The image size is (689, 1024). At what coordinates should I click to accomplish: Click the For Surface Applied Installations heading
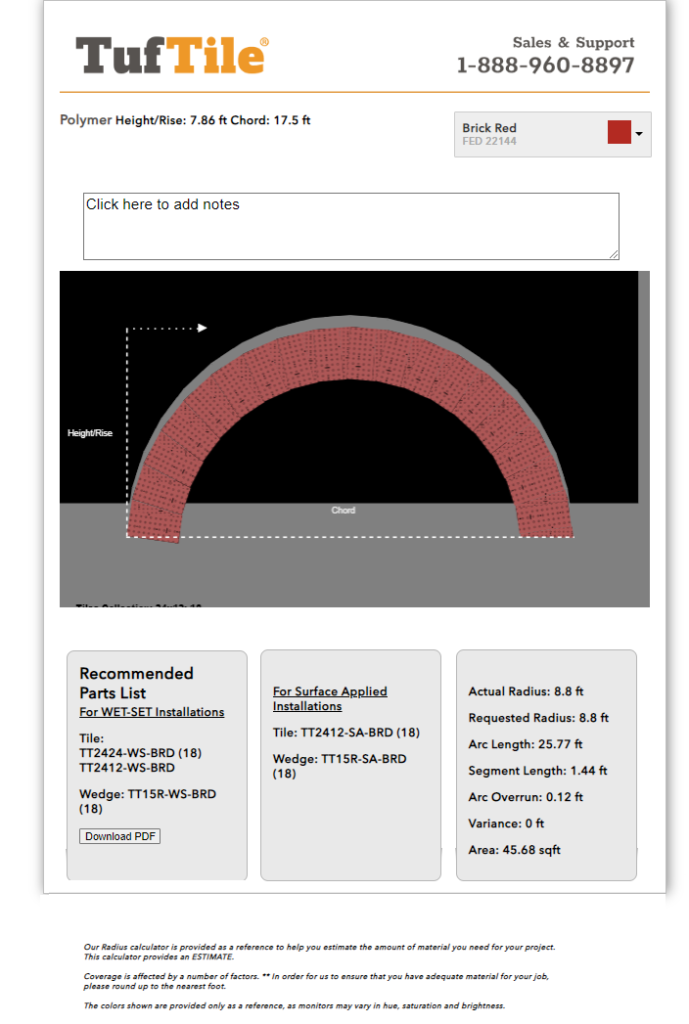[x=329, y=698]
